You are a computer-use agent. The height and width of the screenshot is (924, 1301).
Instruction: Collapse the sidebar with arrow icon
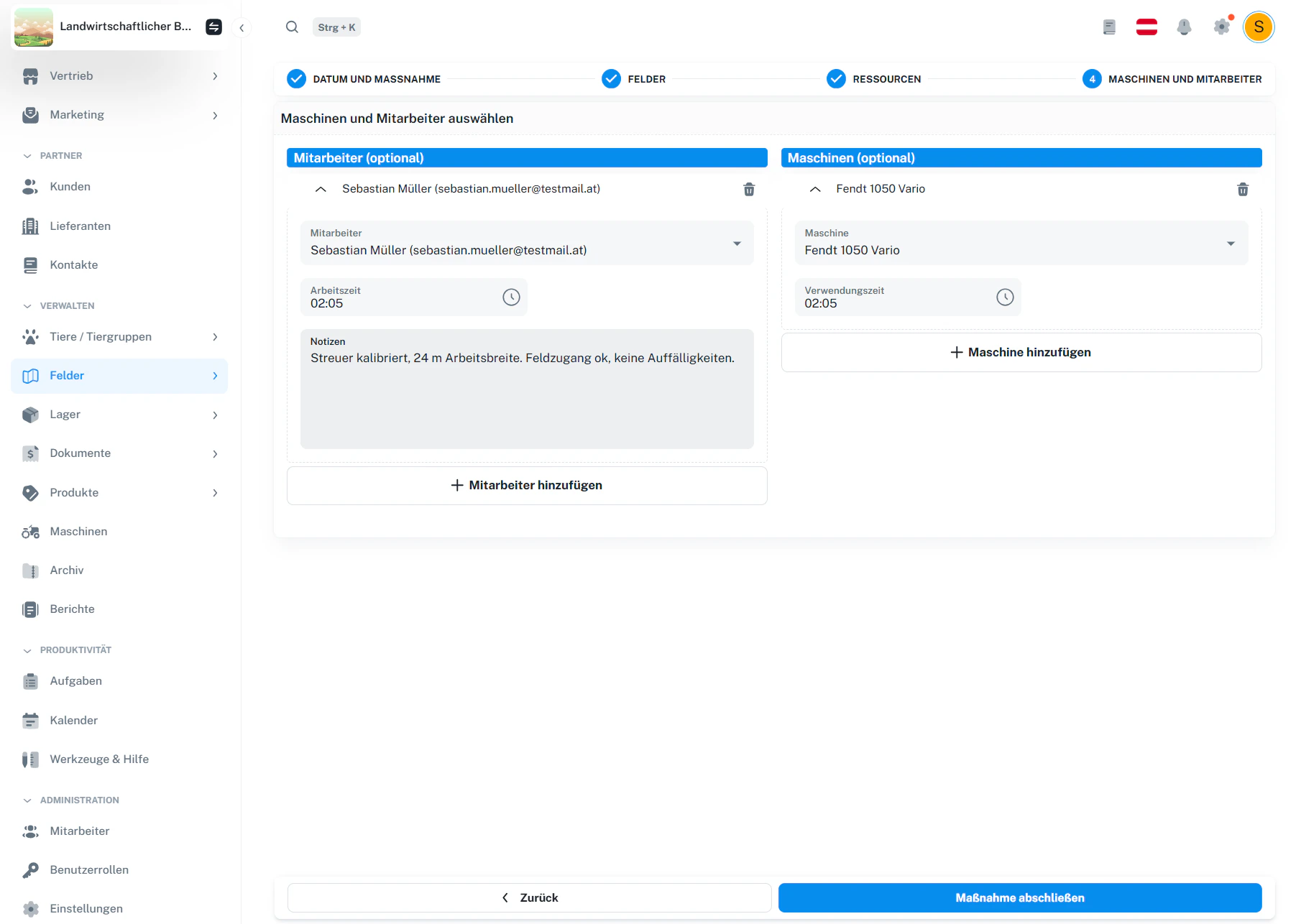click(242, 27)
